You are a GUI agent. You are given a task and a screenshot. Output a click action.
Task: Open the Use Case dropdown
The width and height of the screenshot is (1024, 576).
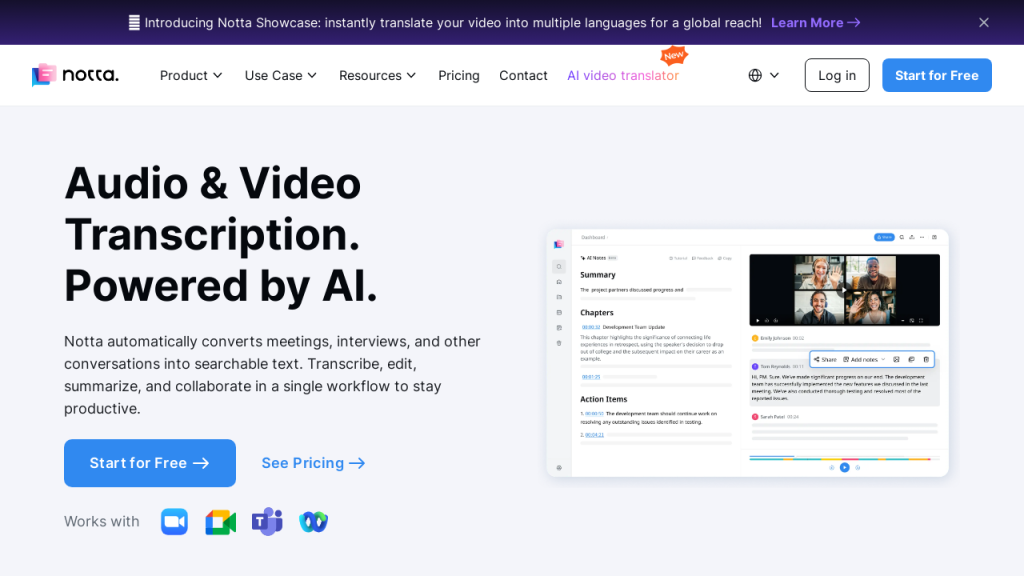280,75
